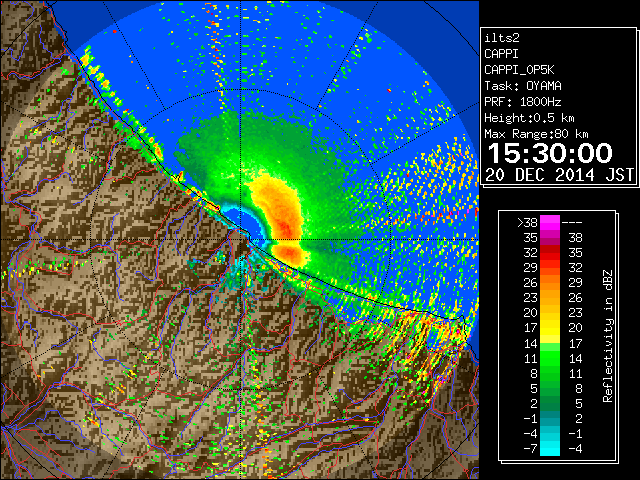Click the CAPPI_0P5K product label
This screenshot has height=480, width=640.
(519, 70)
